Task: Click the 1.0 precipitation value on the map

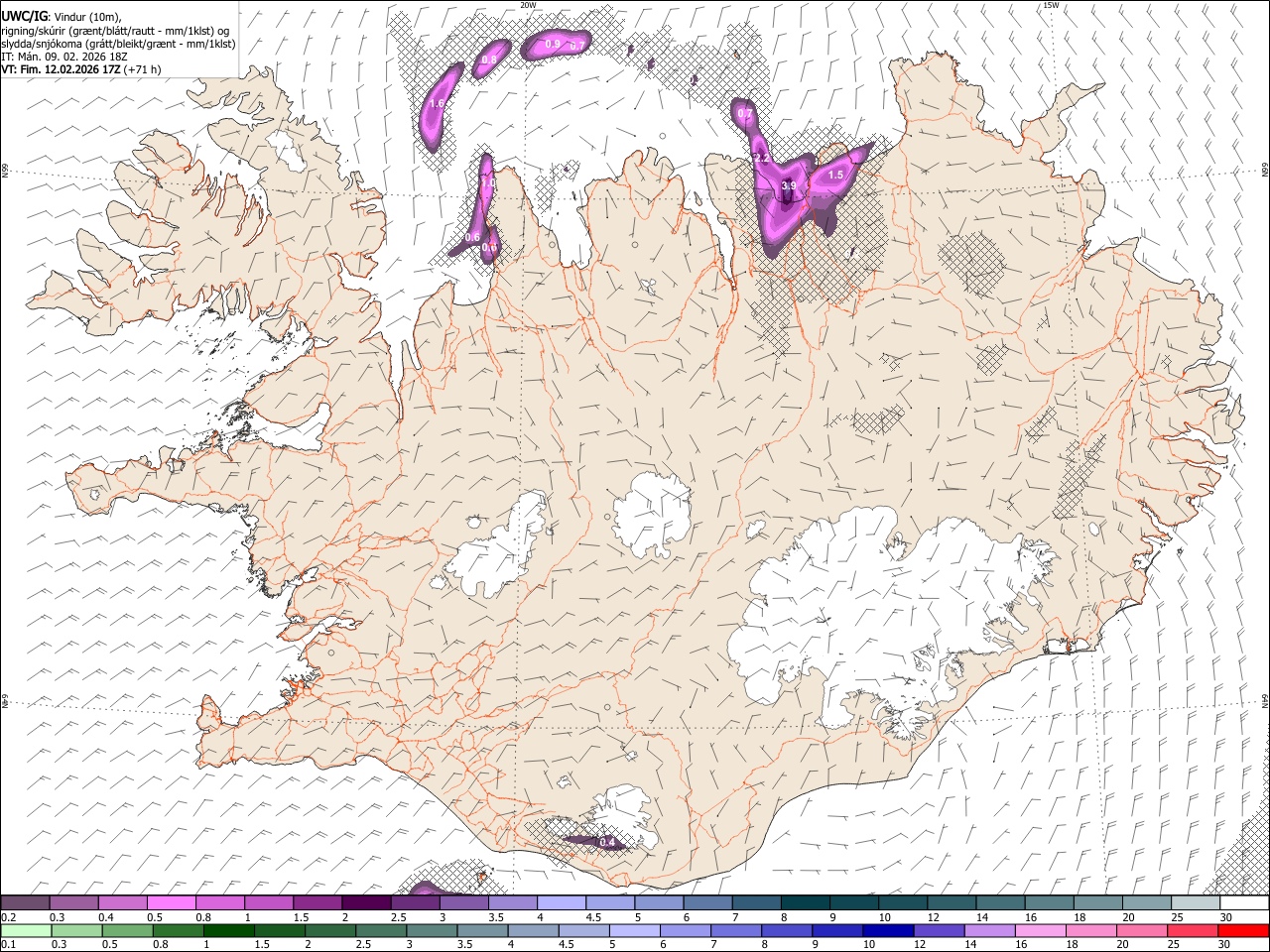Action: pyautogui.click(x=487, y=181)
